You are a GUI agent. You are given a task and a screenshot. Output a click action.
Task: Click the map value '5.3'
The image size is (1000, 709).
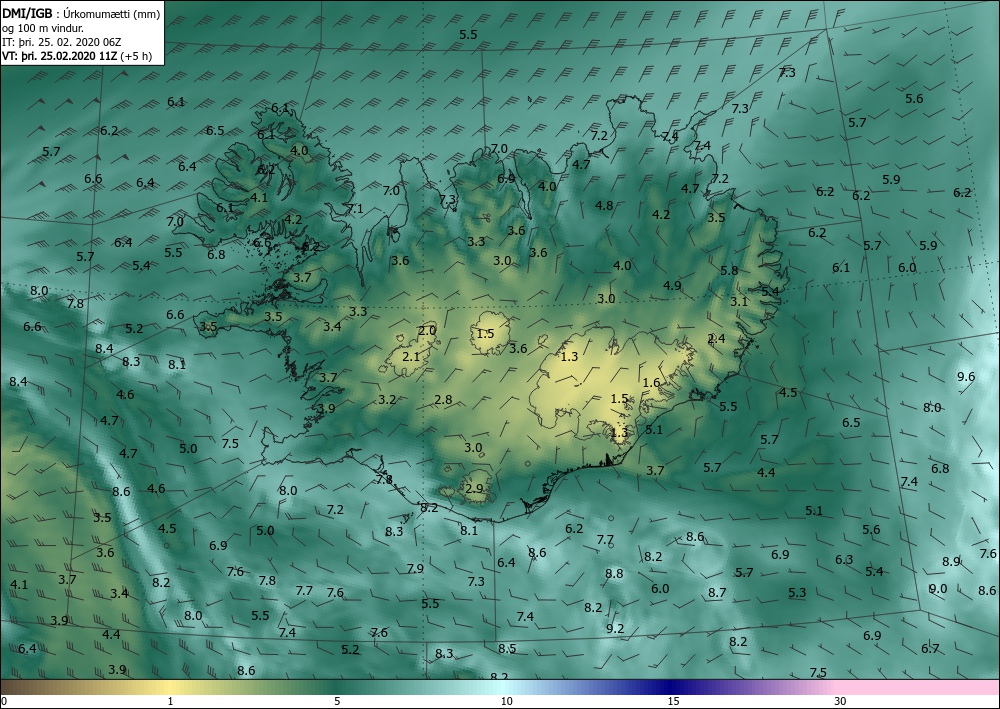click(x=797, y=592)
